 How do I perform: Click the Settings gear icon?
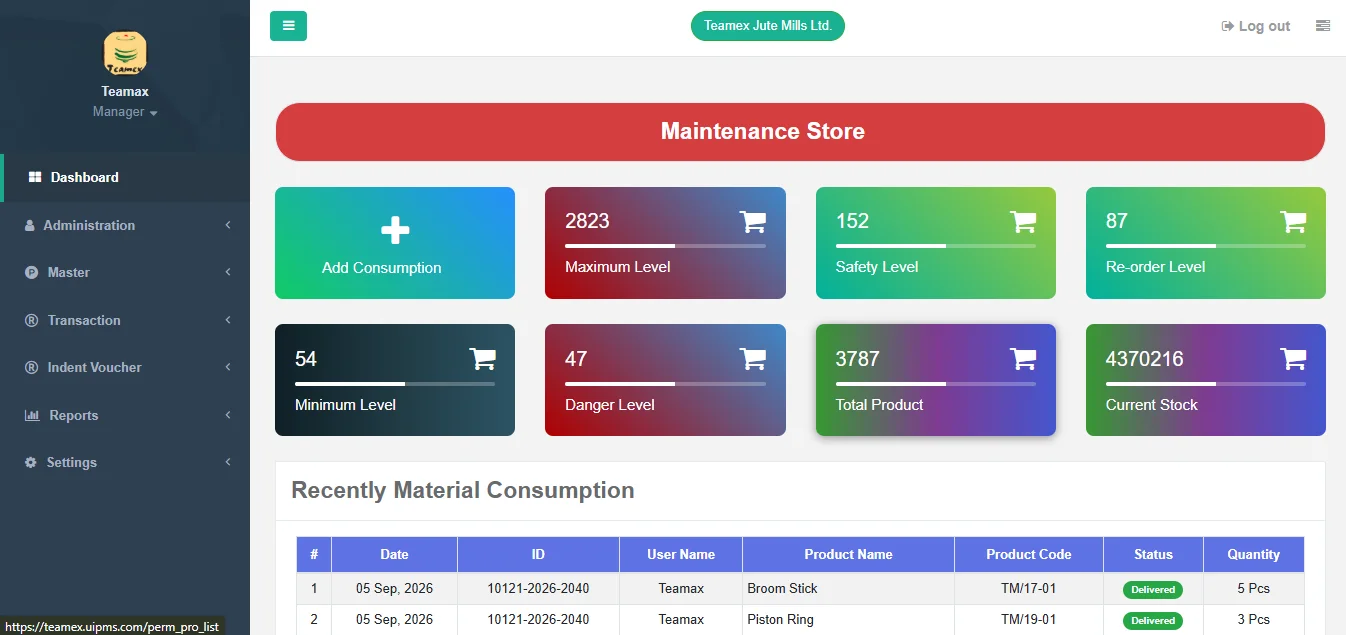click(30, 463)
